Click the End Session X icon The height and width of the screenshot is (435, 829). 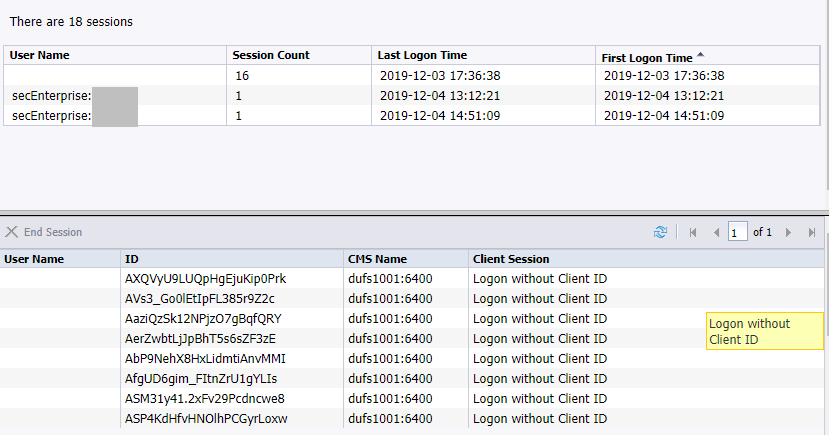click(12, 232)
